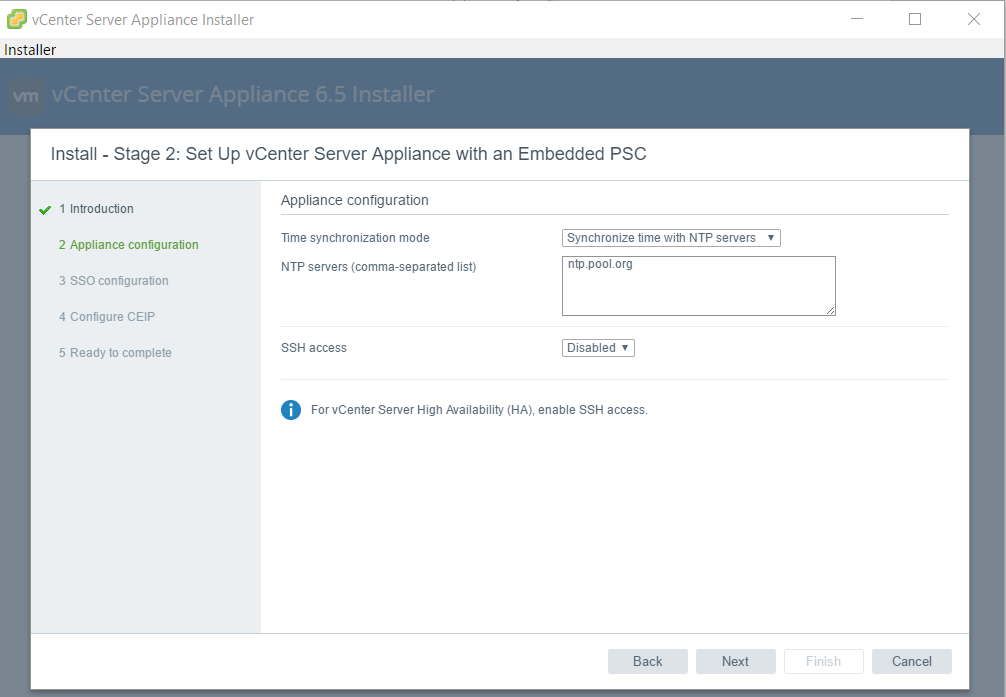Select step 3 SSO configuration

point(114,280)
